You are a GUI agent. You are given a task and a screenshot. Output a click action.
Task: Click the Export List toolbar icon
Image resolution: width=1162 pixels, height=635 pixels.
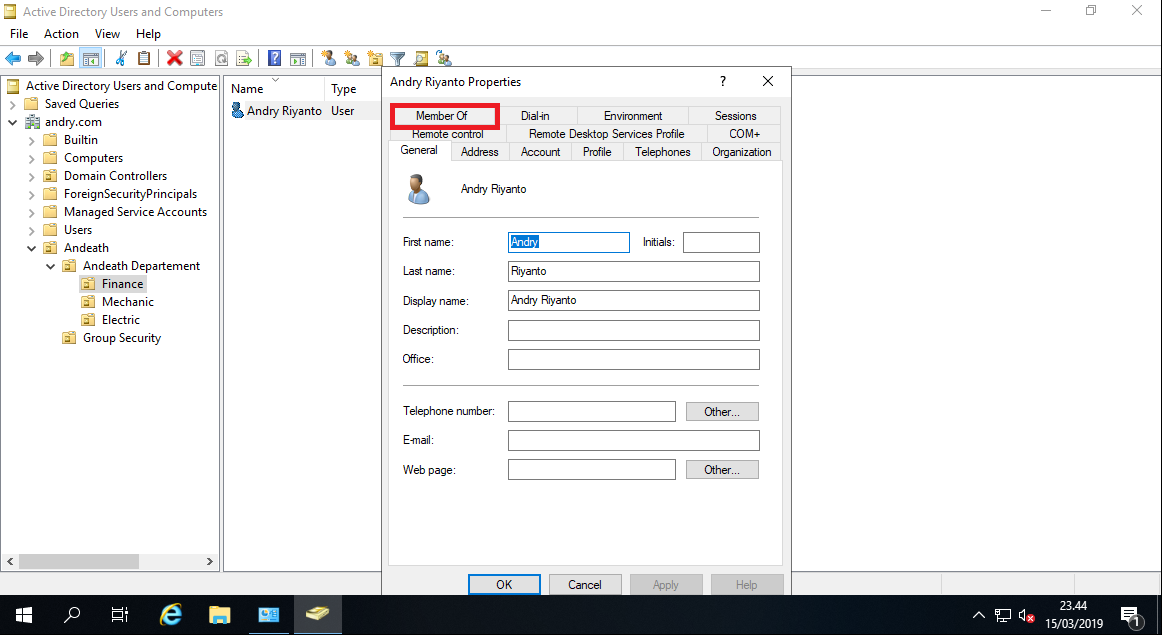(244, 58)
